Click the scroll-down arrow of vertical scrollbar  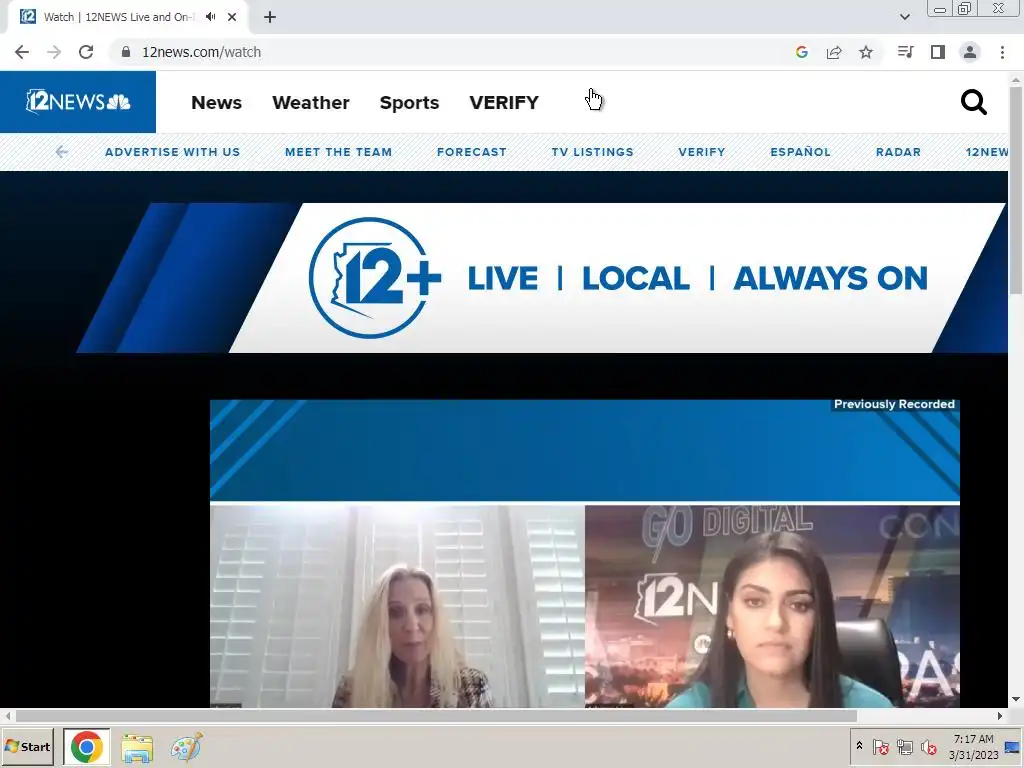point(1016,699)
